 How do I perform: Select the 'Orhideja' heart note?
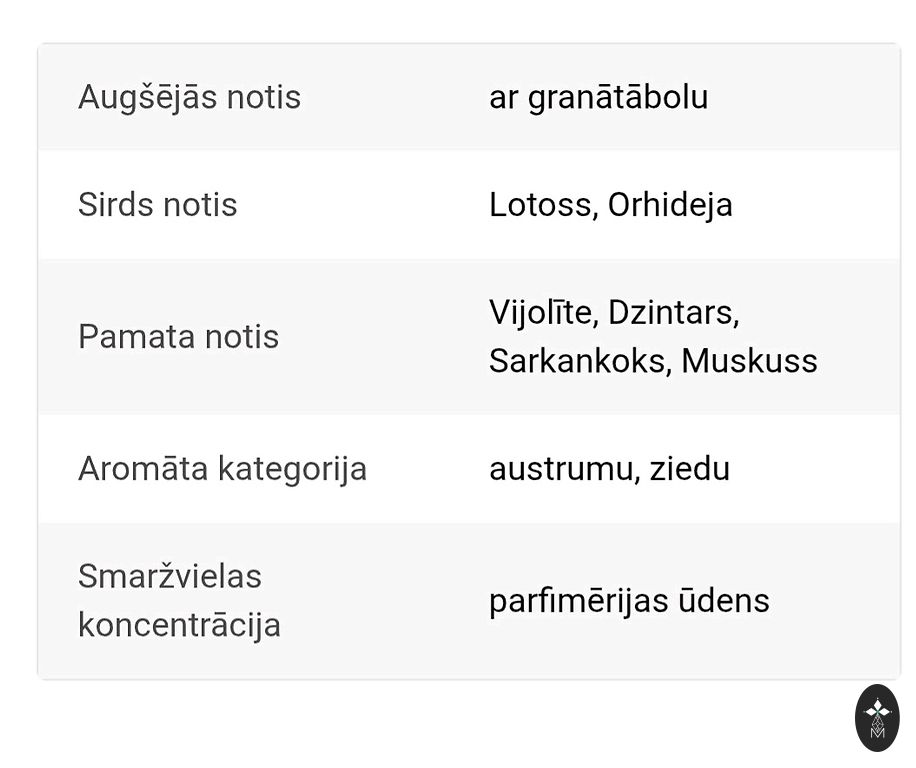(670, 204)
